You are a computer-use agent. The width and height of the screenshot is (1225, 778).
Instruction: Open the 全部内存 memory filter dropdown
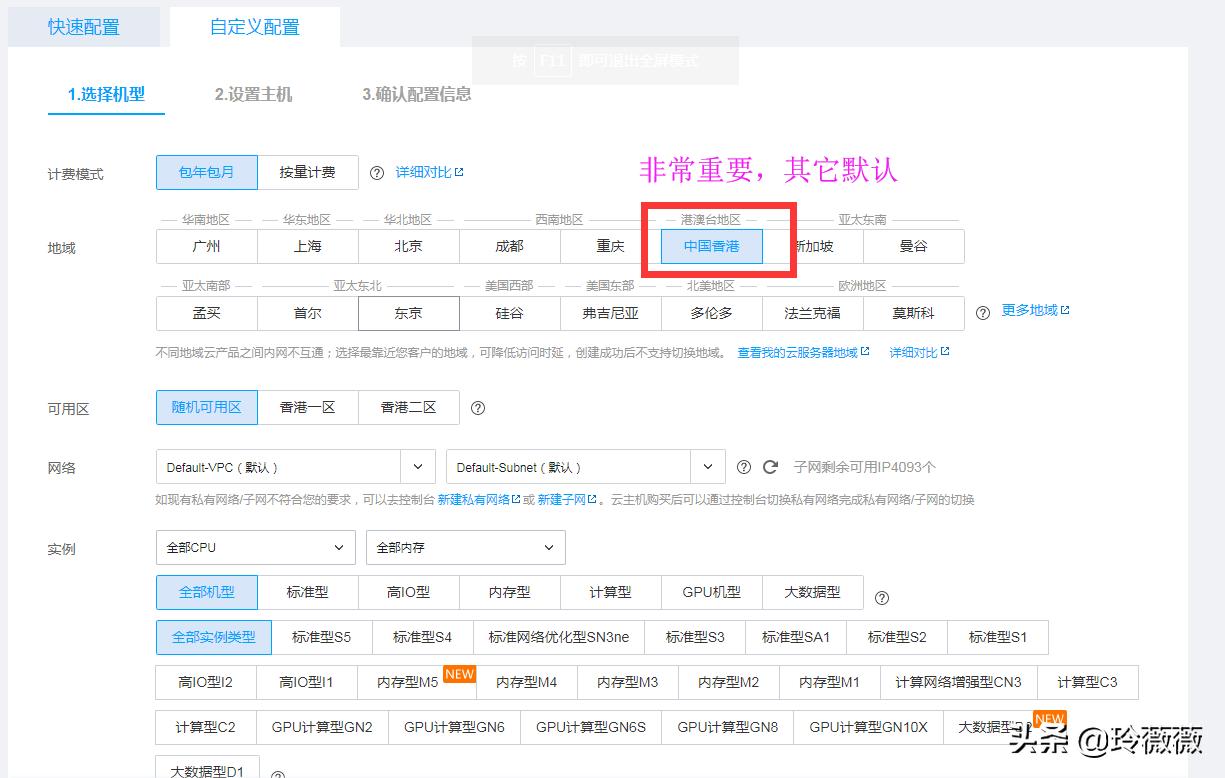[465, 547]
